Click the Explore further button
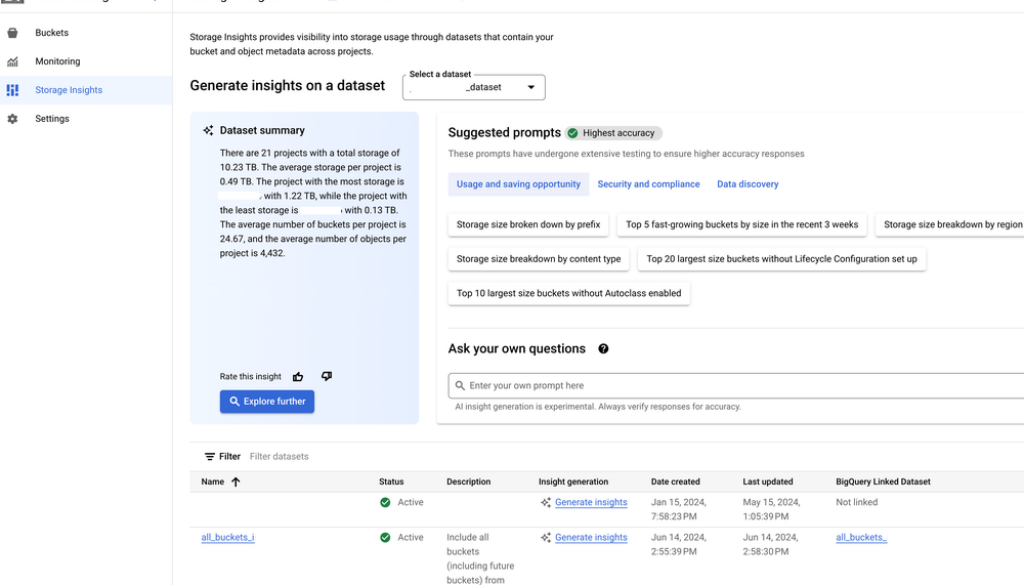This screenshot has width=1024, height=585. 267,401
